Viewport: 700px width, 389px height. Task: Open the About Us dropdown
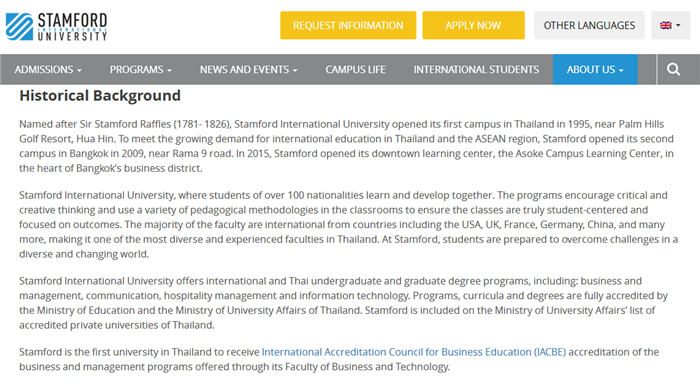tap(595, 70)
